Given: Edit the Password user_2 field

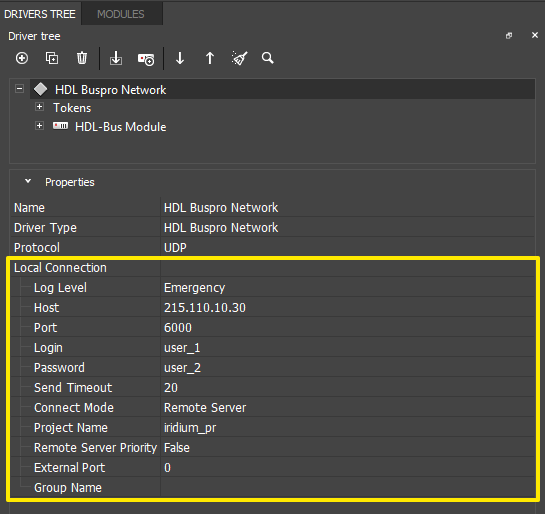Looking at the screenshot, I should tap(347, 367).
